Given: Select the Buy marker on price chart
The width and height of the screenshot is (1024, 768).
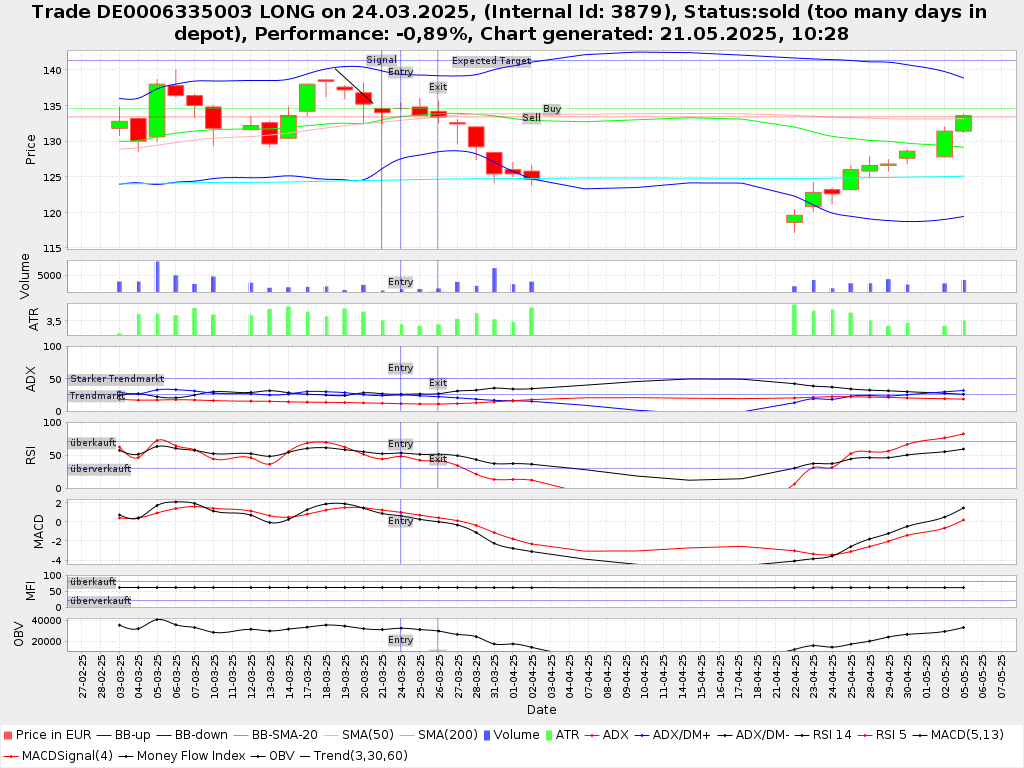Looking at the screenshot, I should [552, 108].
